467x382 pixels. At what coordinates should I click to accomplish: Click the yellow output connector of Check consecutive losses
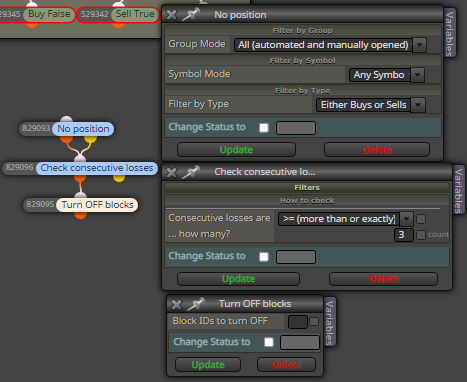tap(119, 178)
